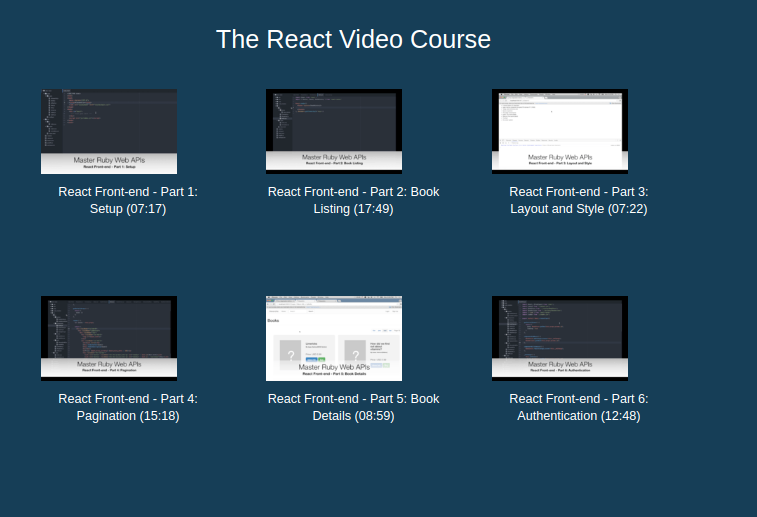
Task: Click the 'Master Ruby Web APIs' banner on Part 3 thumbnail
Action: [560, 158]
